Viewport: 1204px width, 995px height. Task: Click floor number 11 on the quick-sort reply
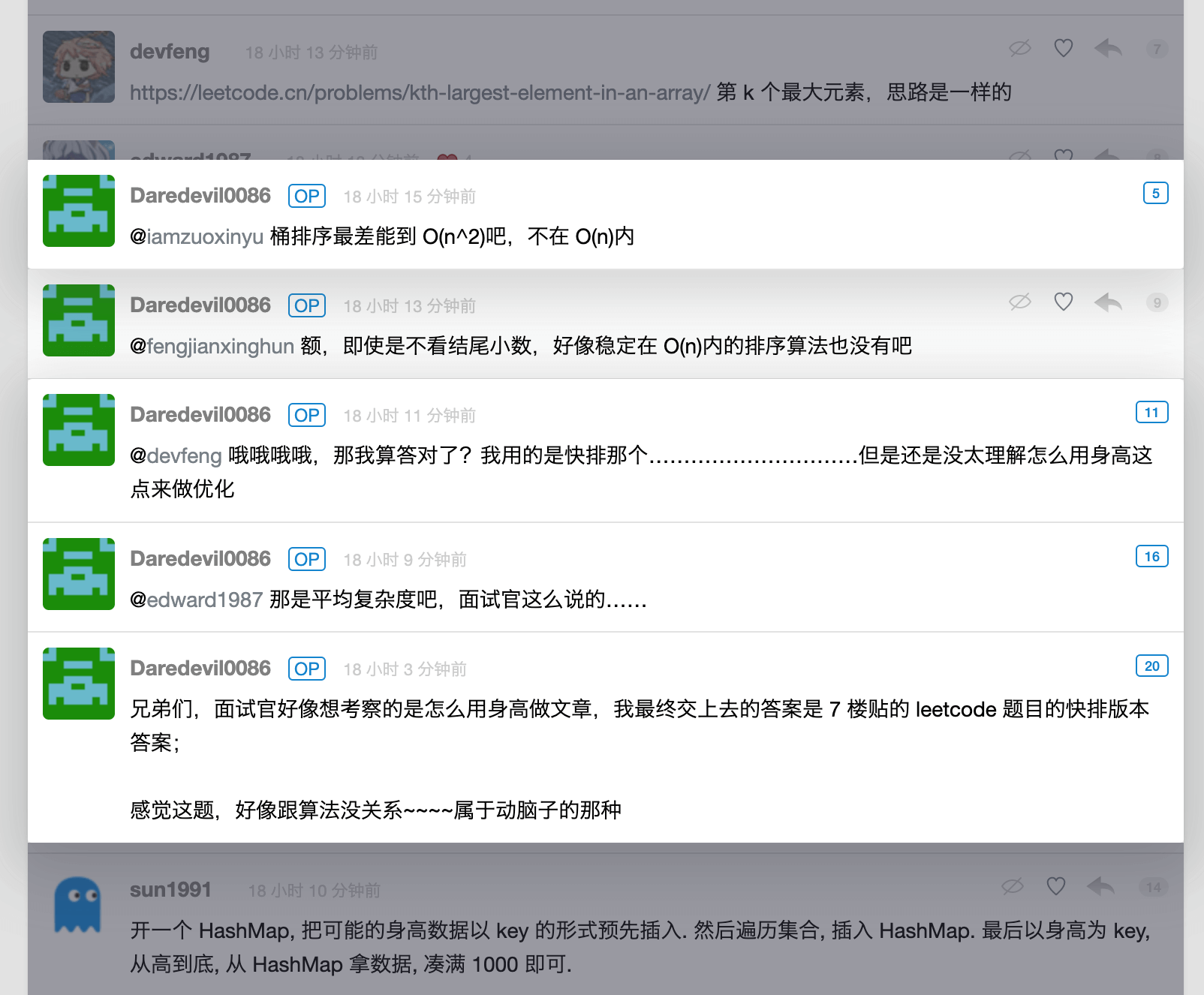click(1152, 412)
